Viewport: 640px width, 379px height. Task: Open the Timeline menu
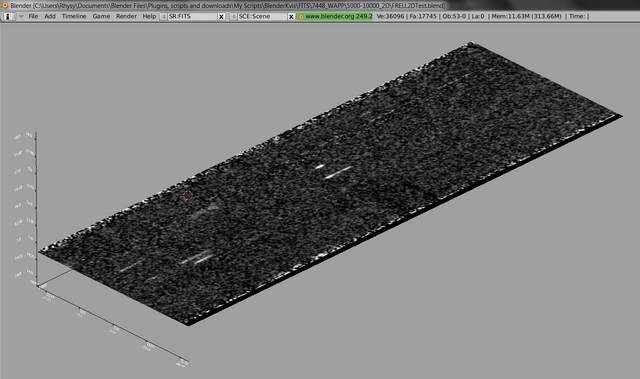tap(74, 16)
